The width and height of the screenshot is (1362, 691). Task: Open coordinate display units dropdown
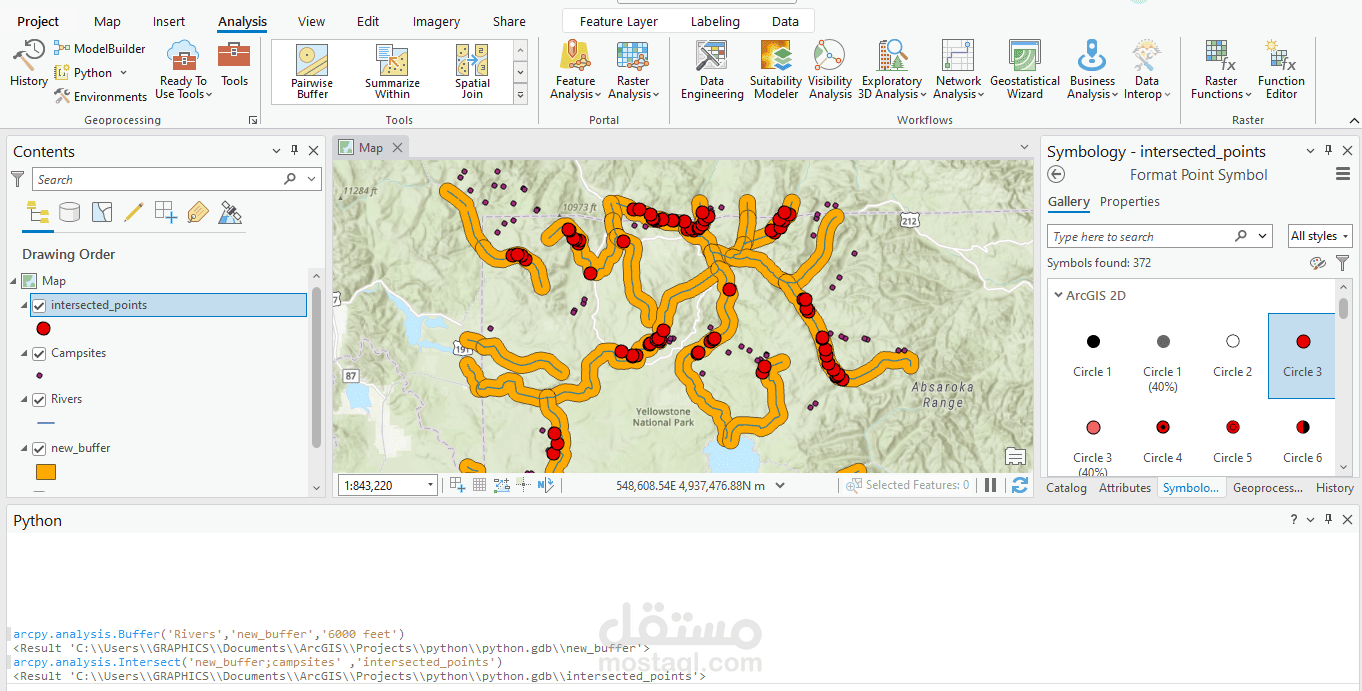(780, 485)
